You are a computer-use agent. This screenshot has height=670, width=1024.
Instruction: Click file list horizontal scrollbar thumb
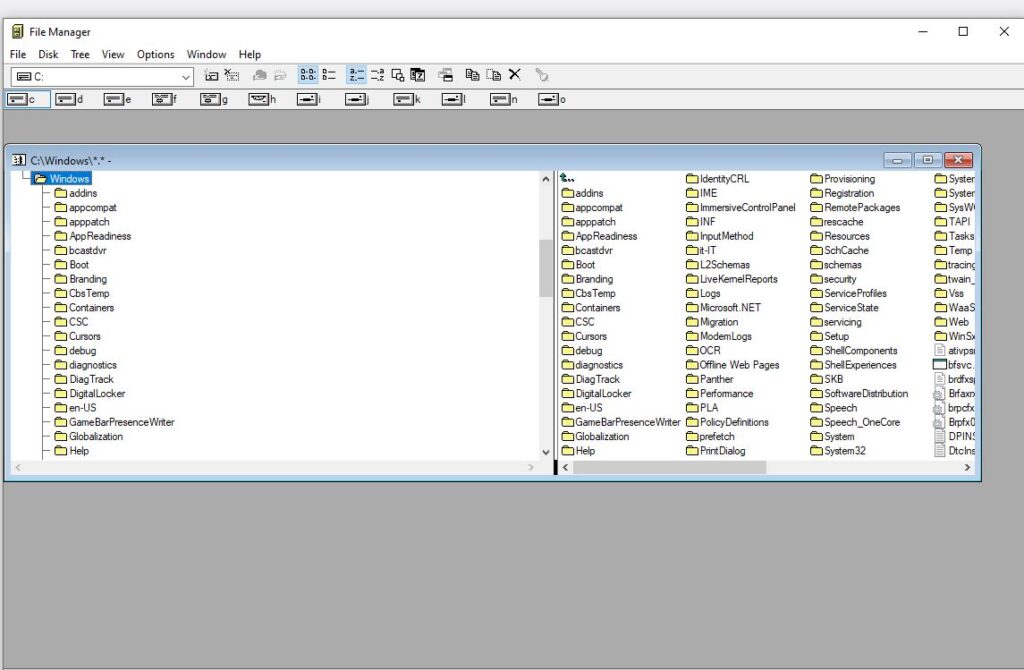tap(669, 467)
